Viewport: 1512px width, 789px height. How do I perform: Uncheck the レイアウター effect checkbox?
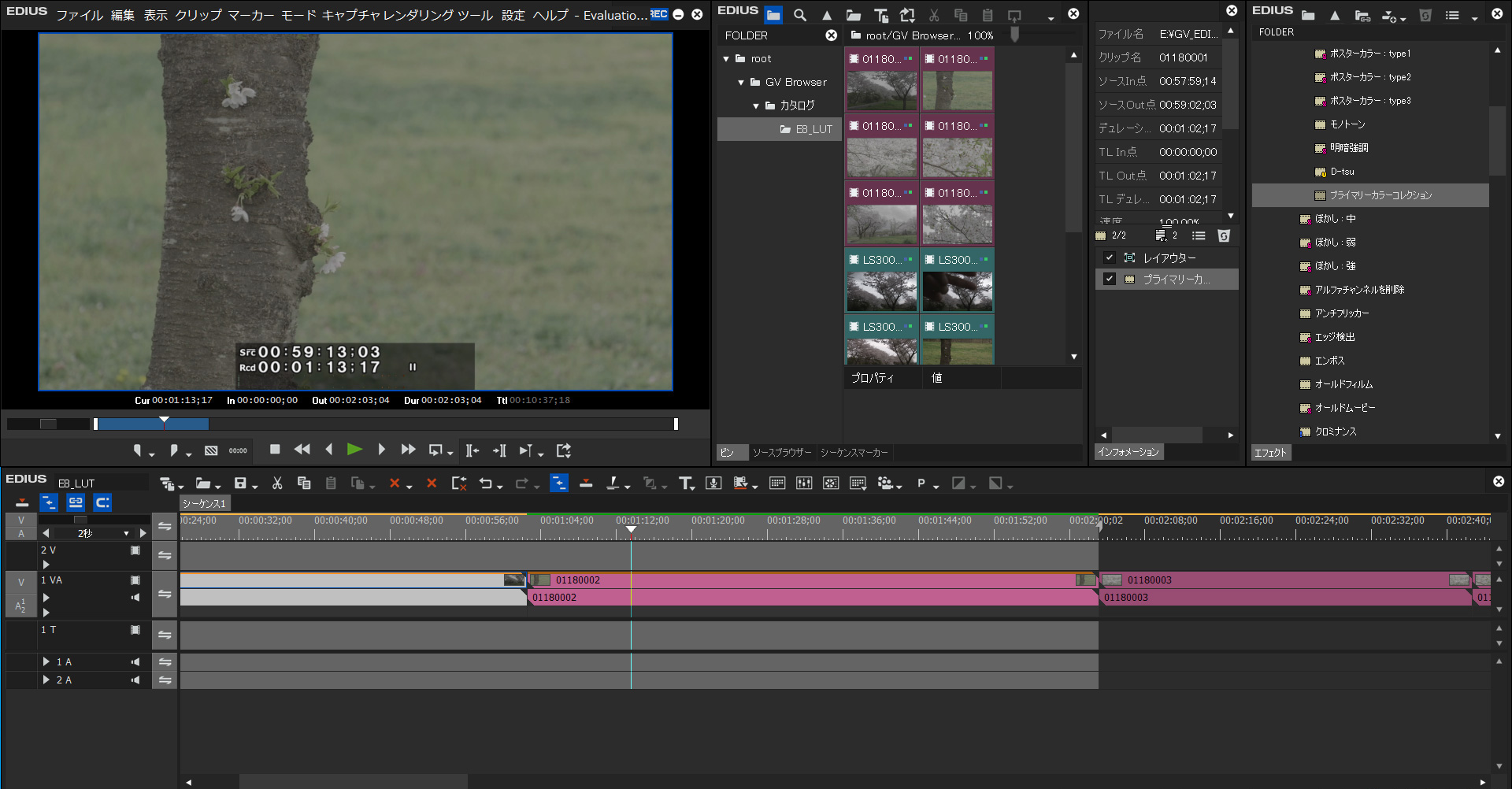tap(1110, 257)
